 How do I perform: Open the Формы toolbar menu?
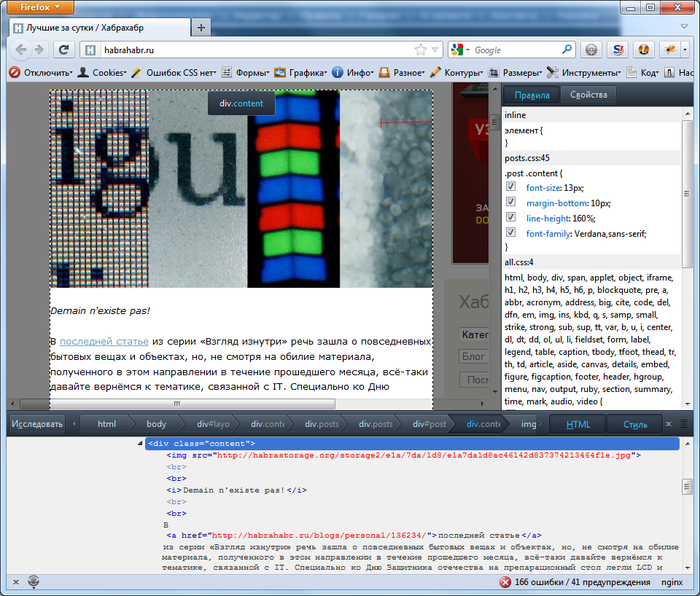(x=246, y=72)
